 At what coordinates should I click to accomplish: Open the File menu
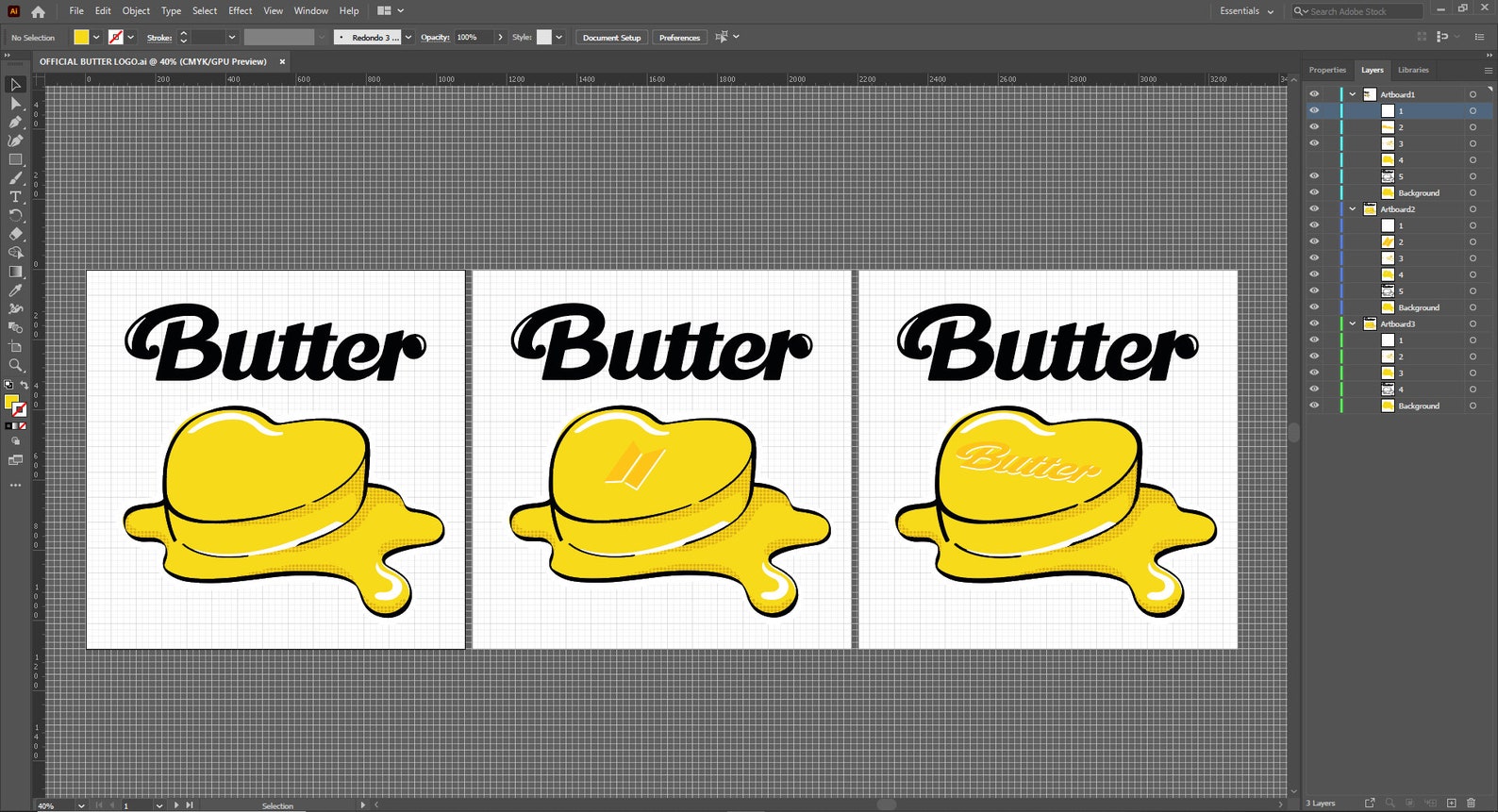pyautogui.click(x=76, y=11)
